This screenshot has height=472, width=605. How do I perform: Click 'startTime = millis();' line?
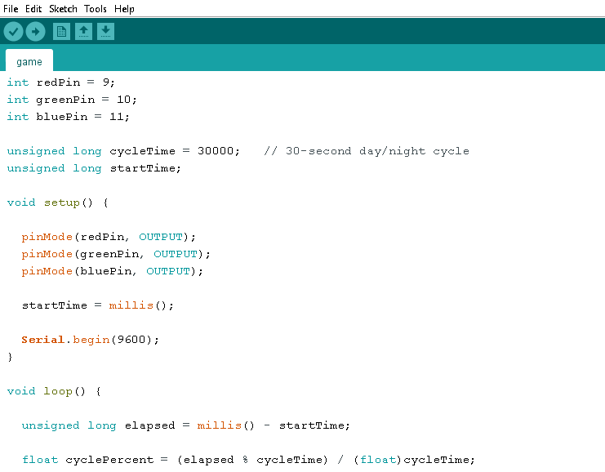98,305
